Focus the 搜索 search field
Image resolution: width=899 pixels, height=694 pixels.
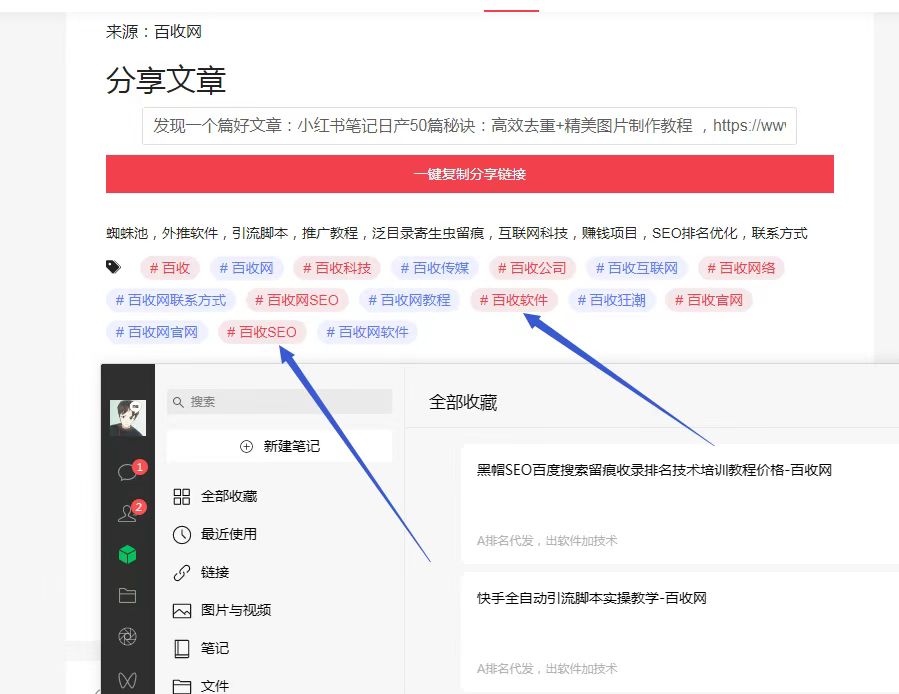coord(279,401)
